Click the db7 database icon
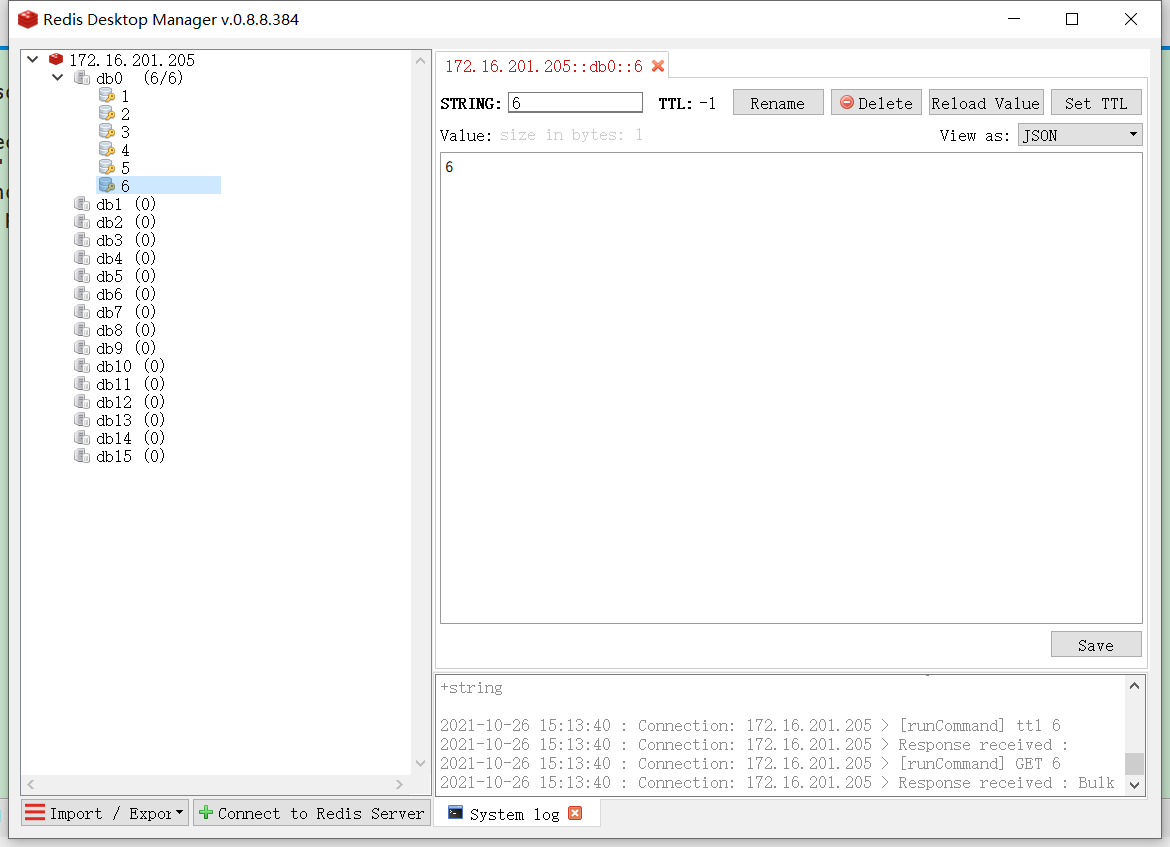Screen dimensions: 1170x847 (82, 312)
